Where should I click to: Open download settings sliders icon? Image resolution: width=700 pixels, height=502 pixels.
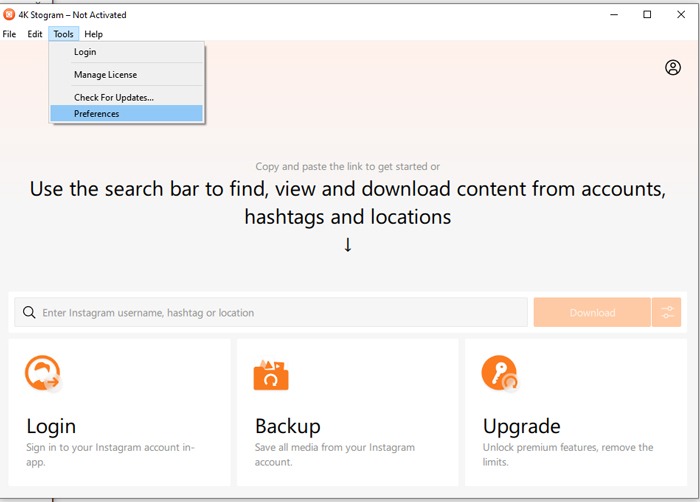(x=666, y=313)
